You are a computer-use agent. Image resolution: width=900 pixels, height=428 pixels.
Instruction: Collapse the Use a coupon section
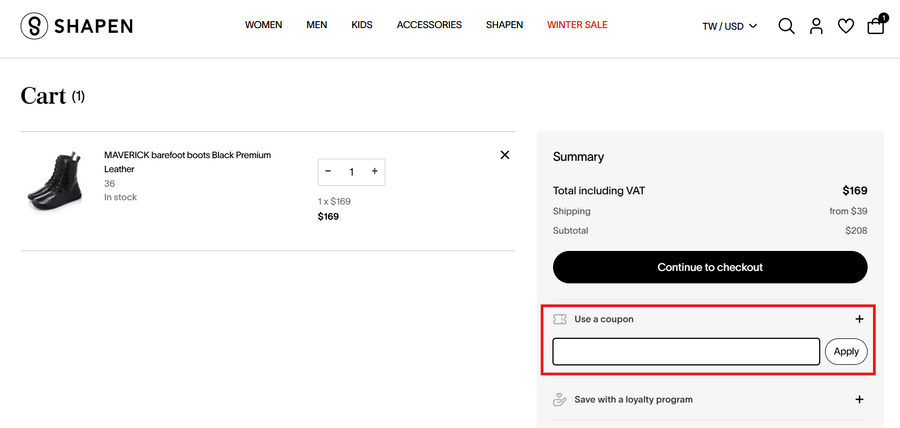[859, 319]
